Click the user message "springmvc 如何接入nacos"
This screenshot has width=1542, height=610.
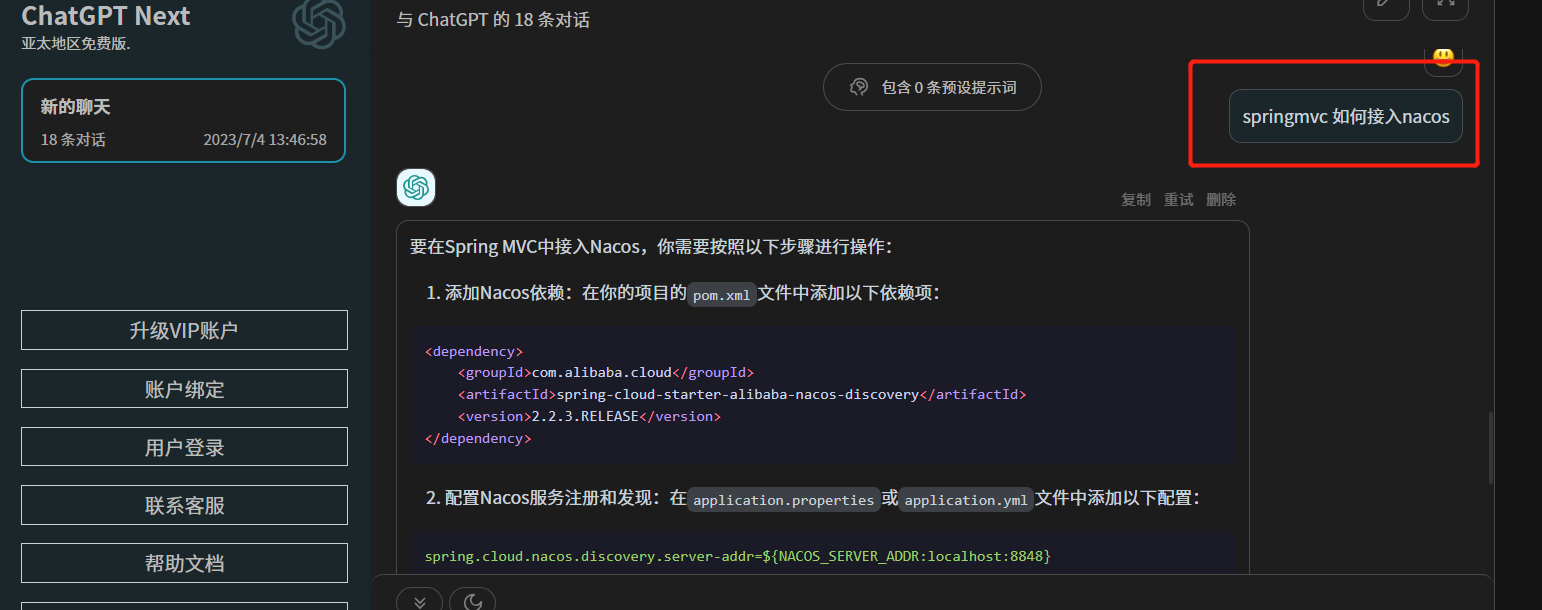(1346, 116)
